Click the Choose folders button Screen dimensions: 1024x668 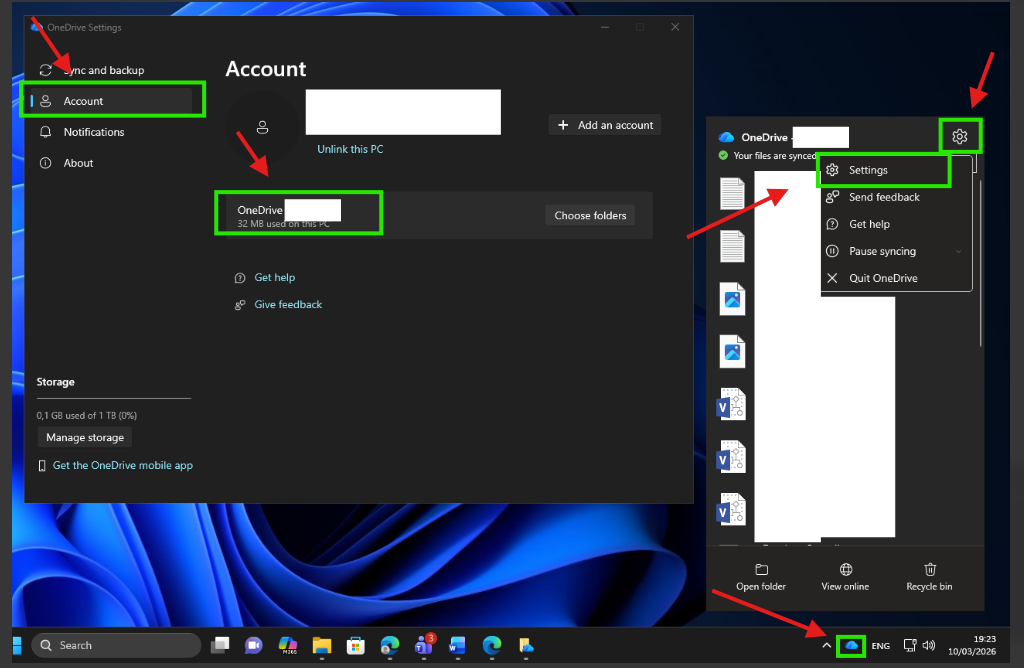(590, 215)
